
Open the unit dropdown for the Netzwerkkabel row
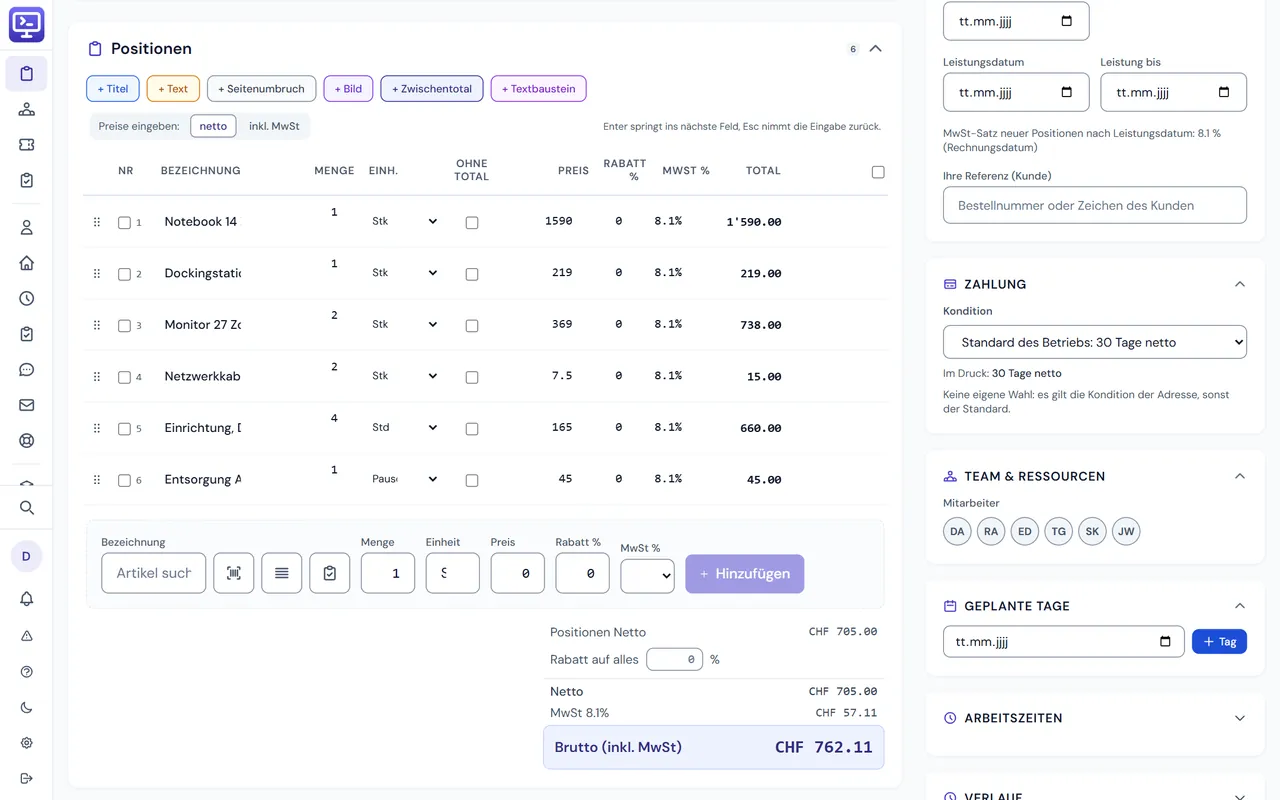click(404, 376)
